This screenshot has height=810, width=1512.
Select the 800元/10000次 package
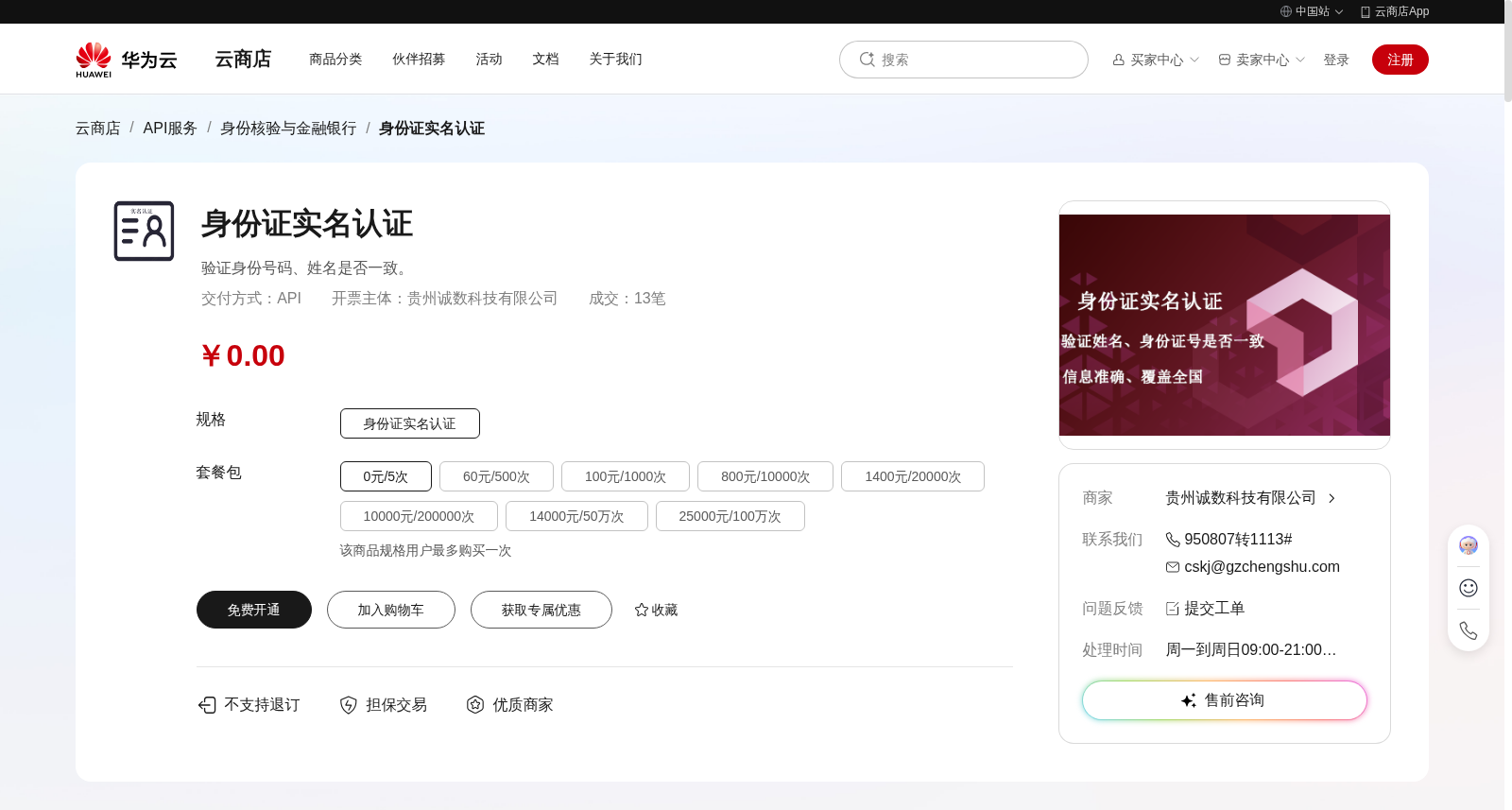tap(765, 476)
